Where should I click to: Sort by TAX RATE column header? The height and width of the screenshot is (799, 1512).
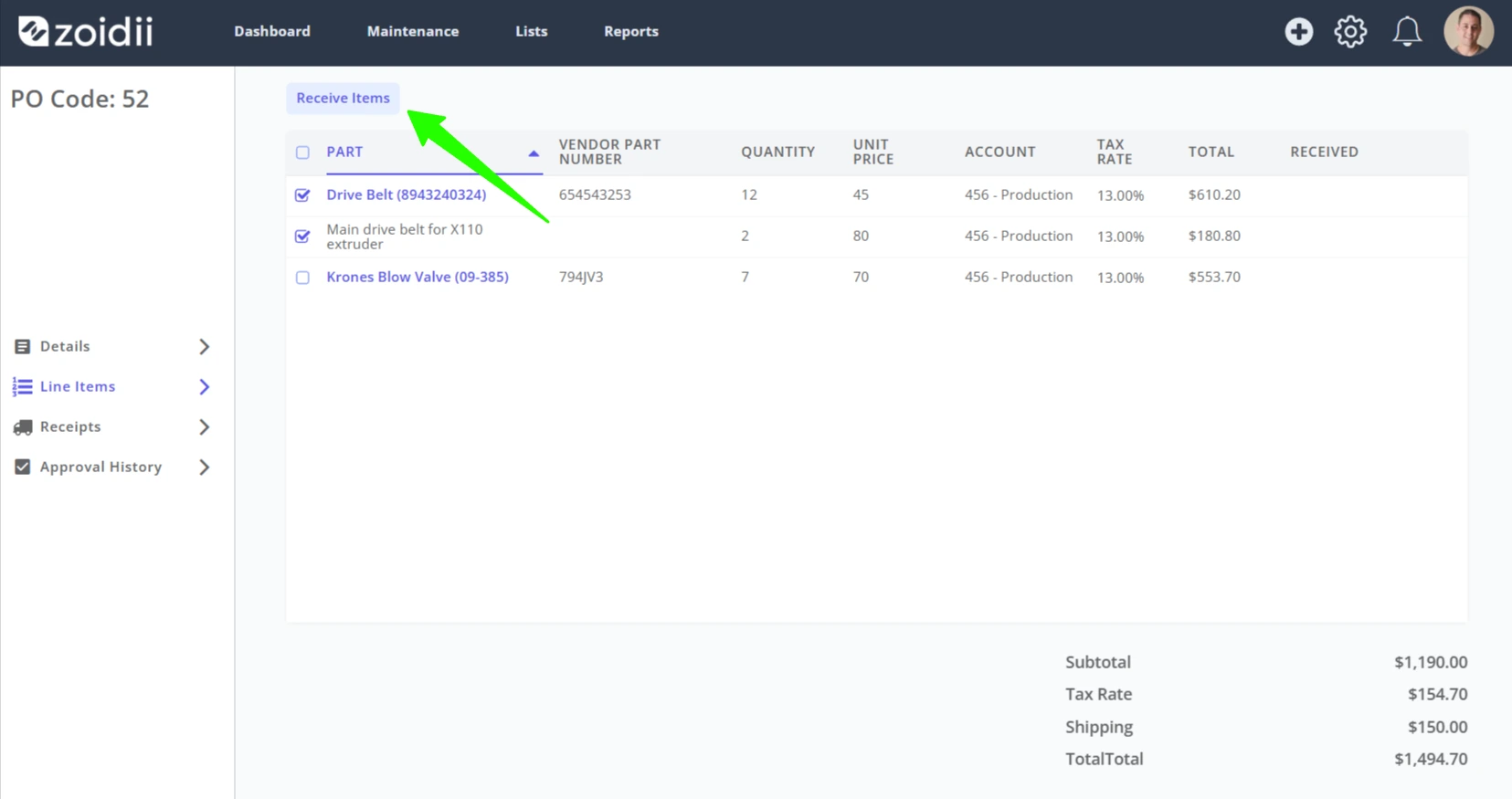(1115, 152)
